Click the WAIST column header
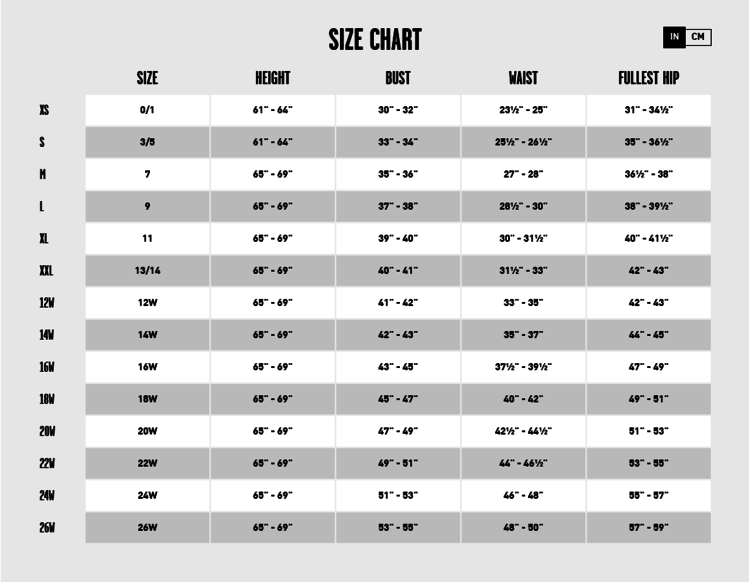This screenshot has height=582, width=749. point(523,78)
